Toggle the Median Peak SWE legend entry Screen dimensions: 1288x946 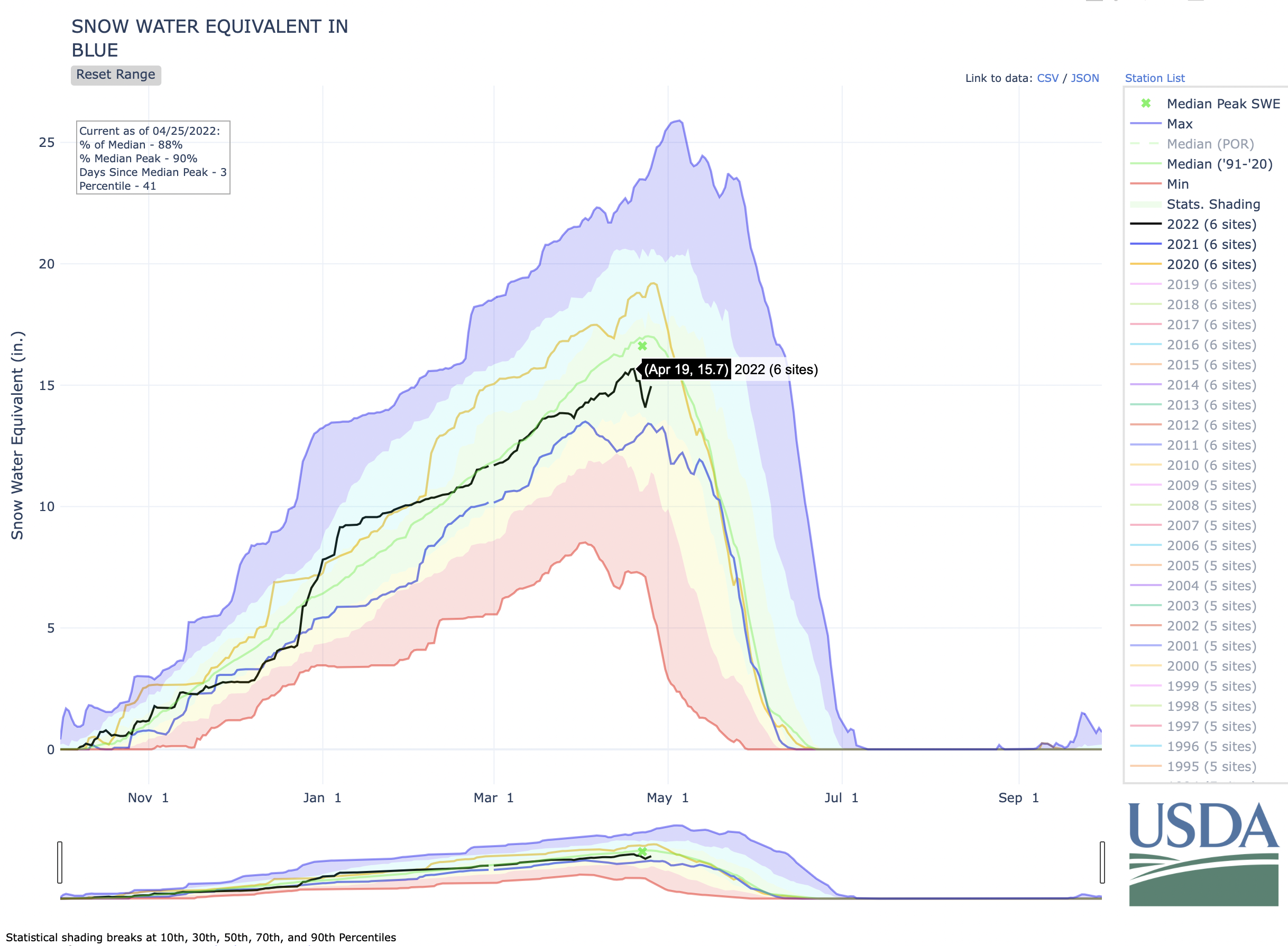pos(1222,104)
